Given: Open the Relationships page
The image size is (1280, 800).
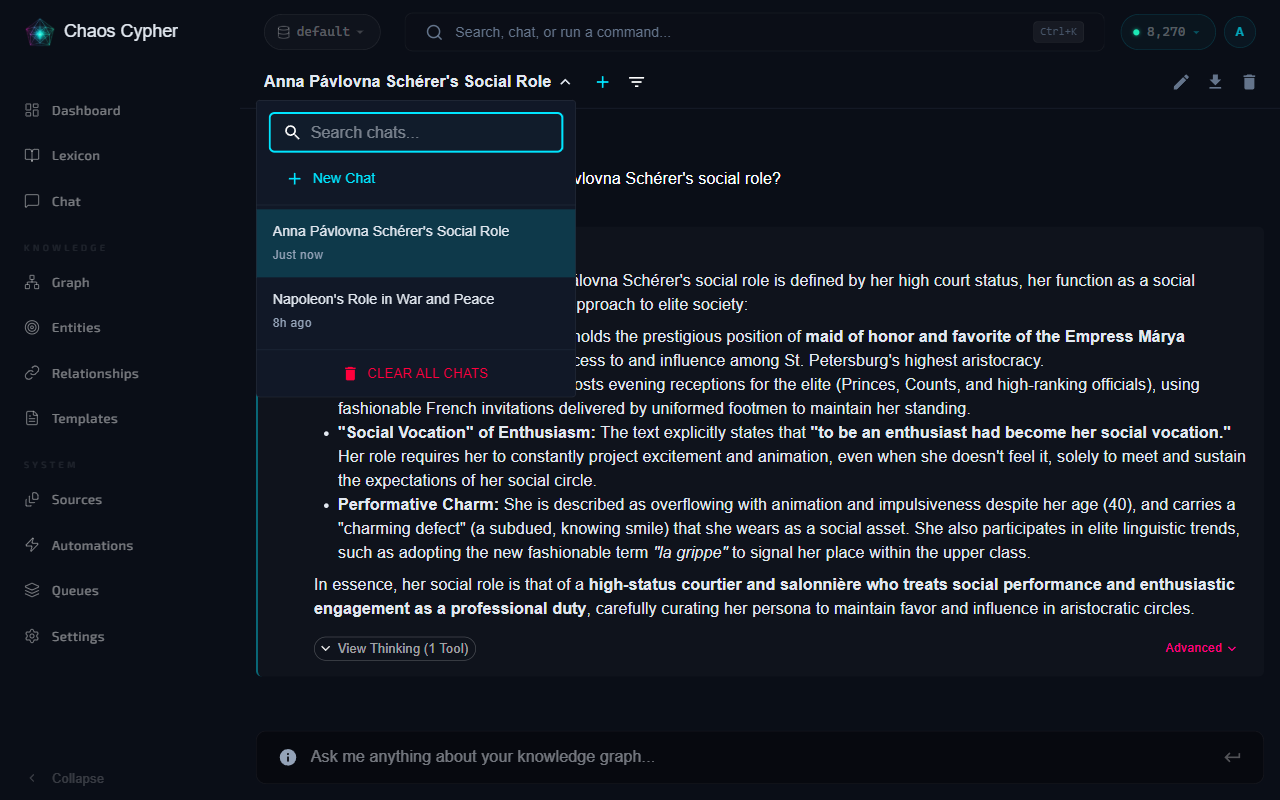Looking at the screenshot, I should tap(95, 373).
